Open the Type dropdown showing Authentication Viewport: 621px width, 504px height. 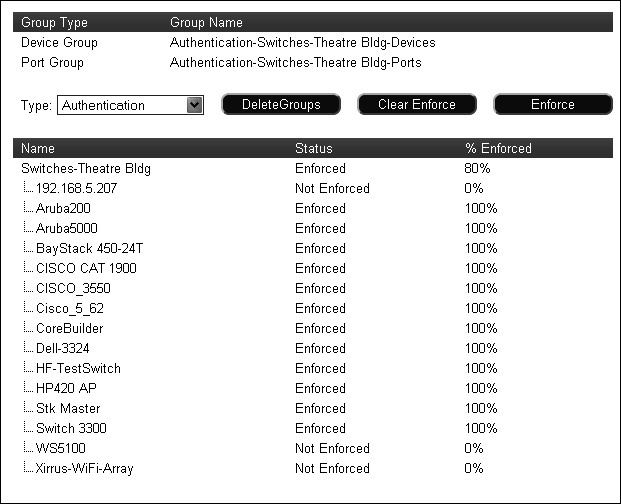[x=130, y=105]
